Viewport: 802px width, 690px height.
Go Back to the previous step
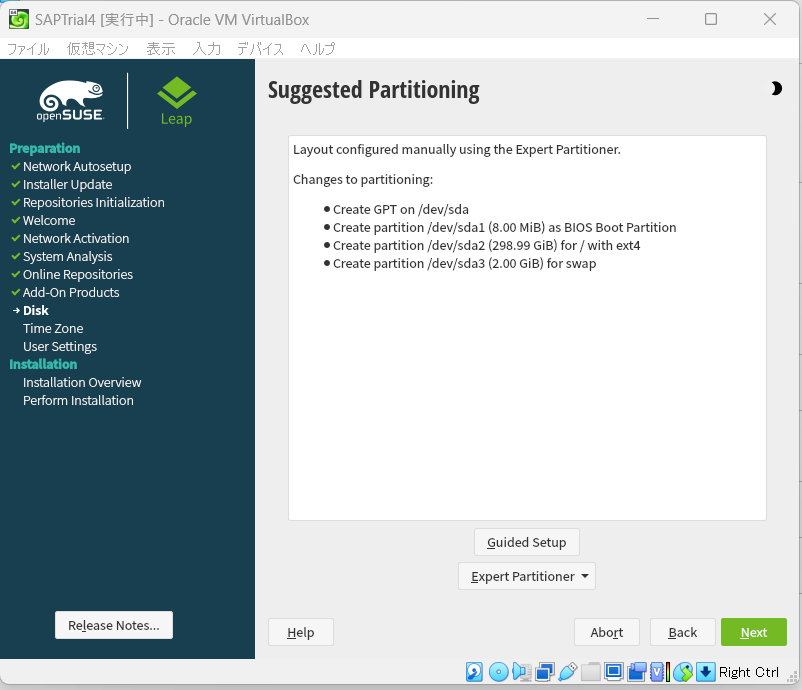click(682, 632)
